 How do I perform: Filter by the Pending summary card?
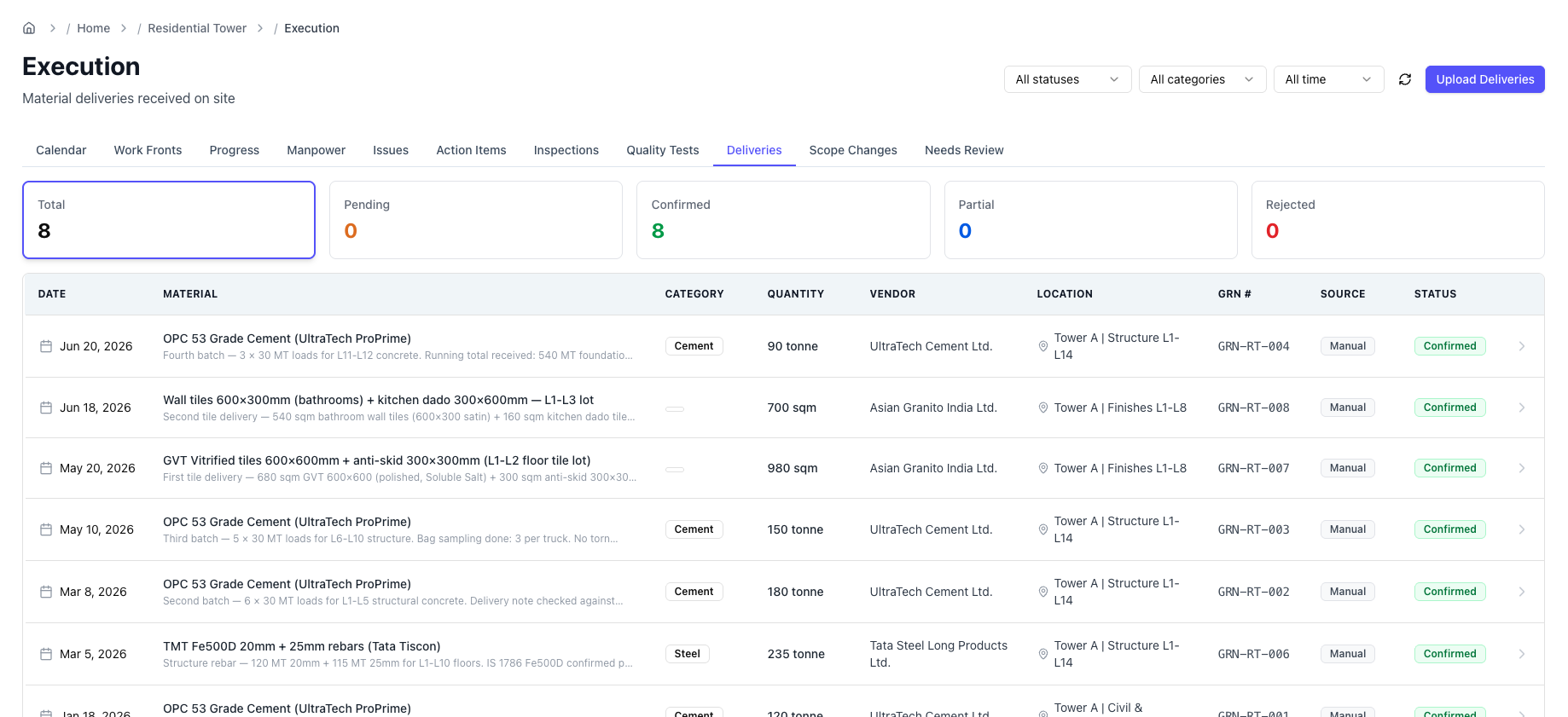pyautogui.click(x=476, y=220)
